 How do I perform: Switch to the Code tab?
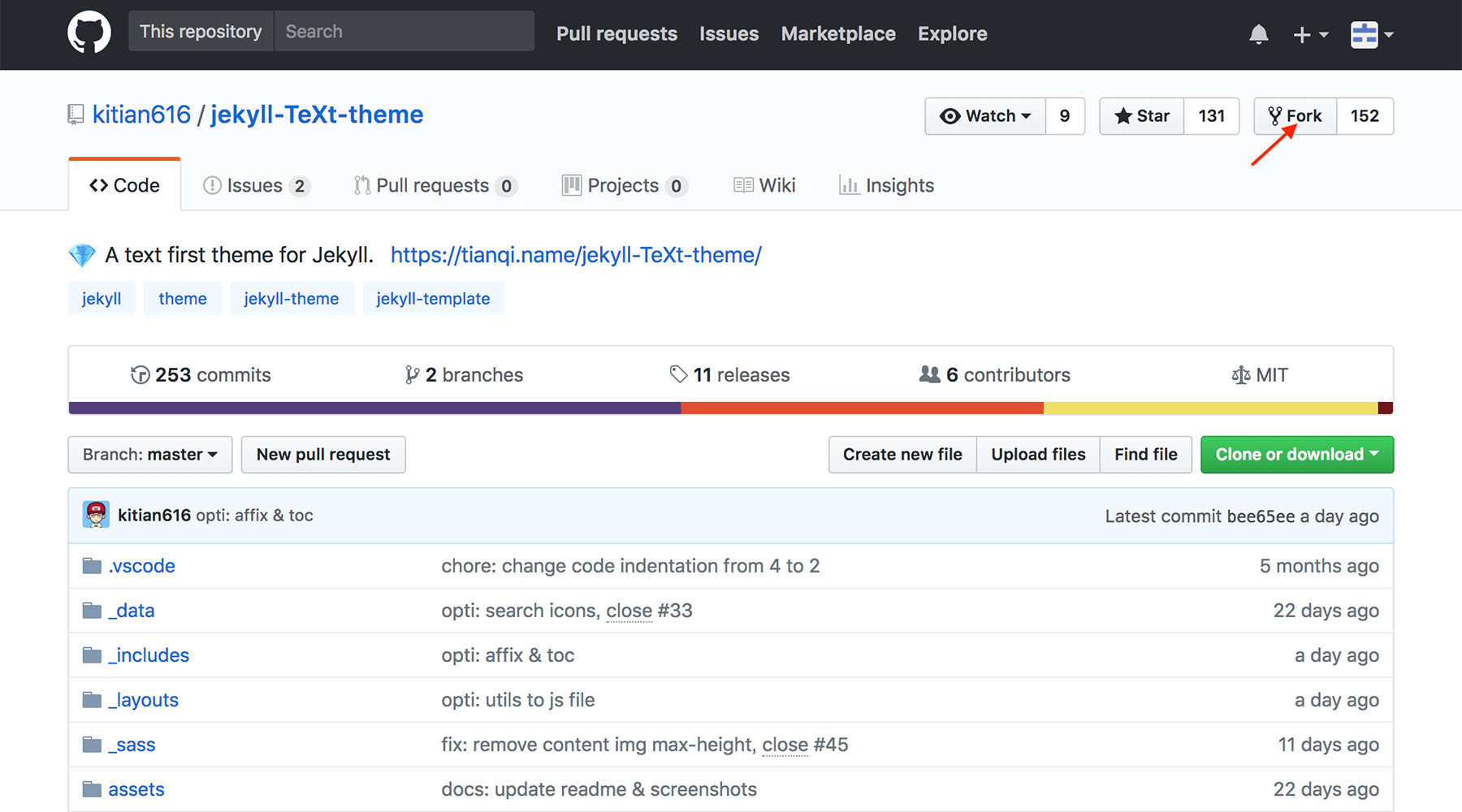click(x=124, y=185)
